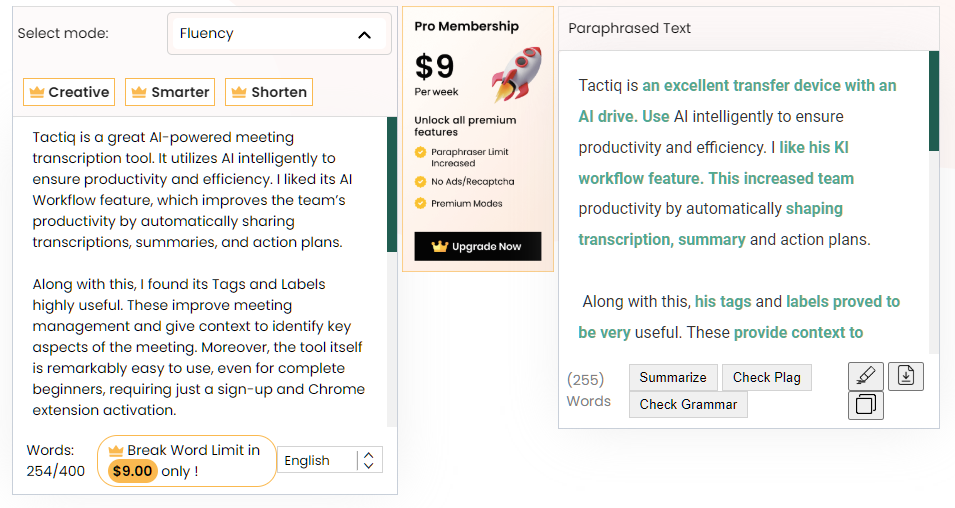
Task: Click the crown icon on Creative mode
Action: coord(37,92)
